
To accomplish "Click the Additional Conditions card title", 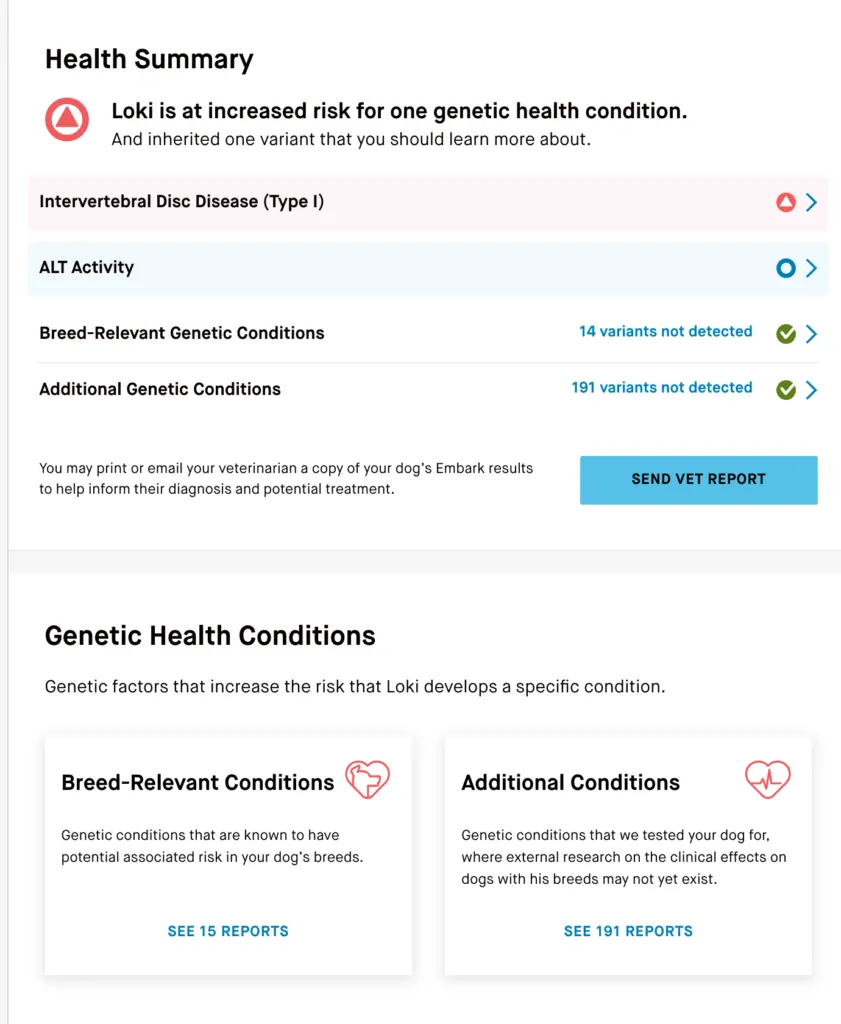I will 570,783.
